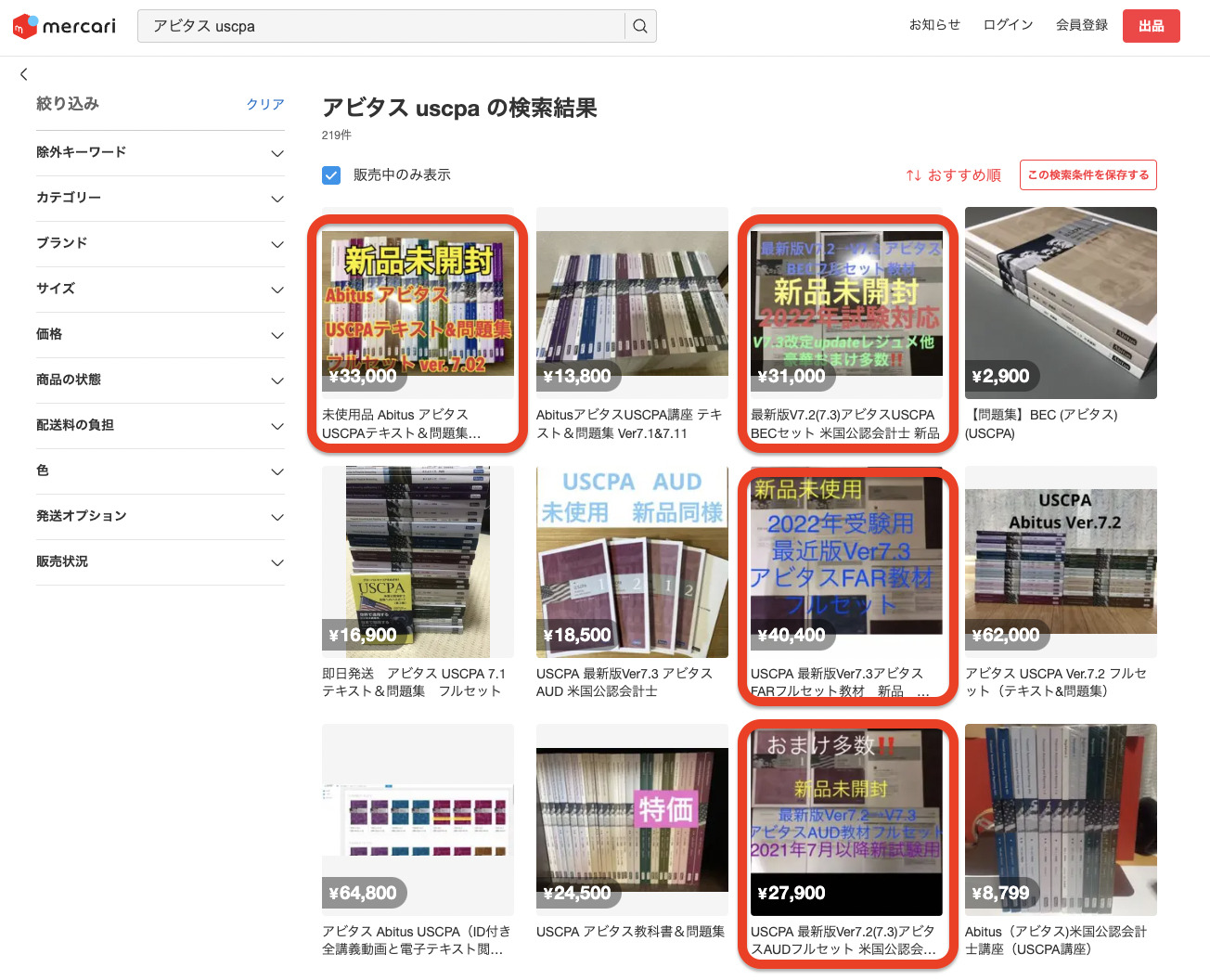Click the クリア link to clear filters
Image resolution: width=1210 pixels, height=980 pixels.
tap(264, 104)
